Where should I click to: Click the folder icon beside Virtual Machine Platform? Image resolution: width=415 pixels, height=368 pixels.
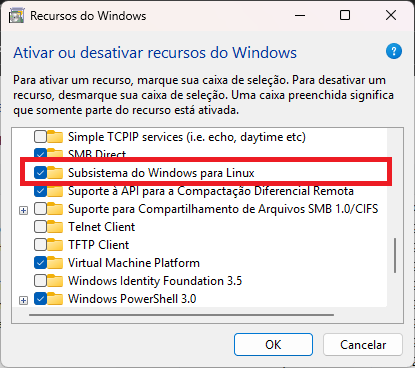55,263
